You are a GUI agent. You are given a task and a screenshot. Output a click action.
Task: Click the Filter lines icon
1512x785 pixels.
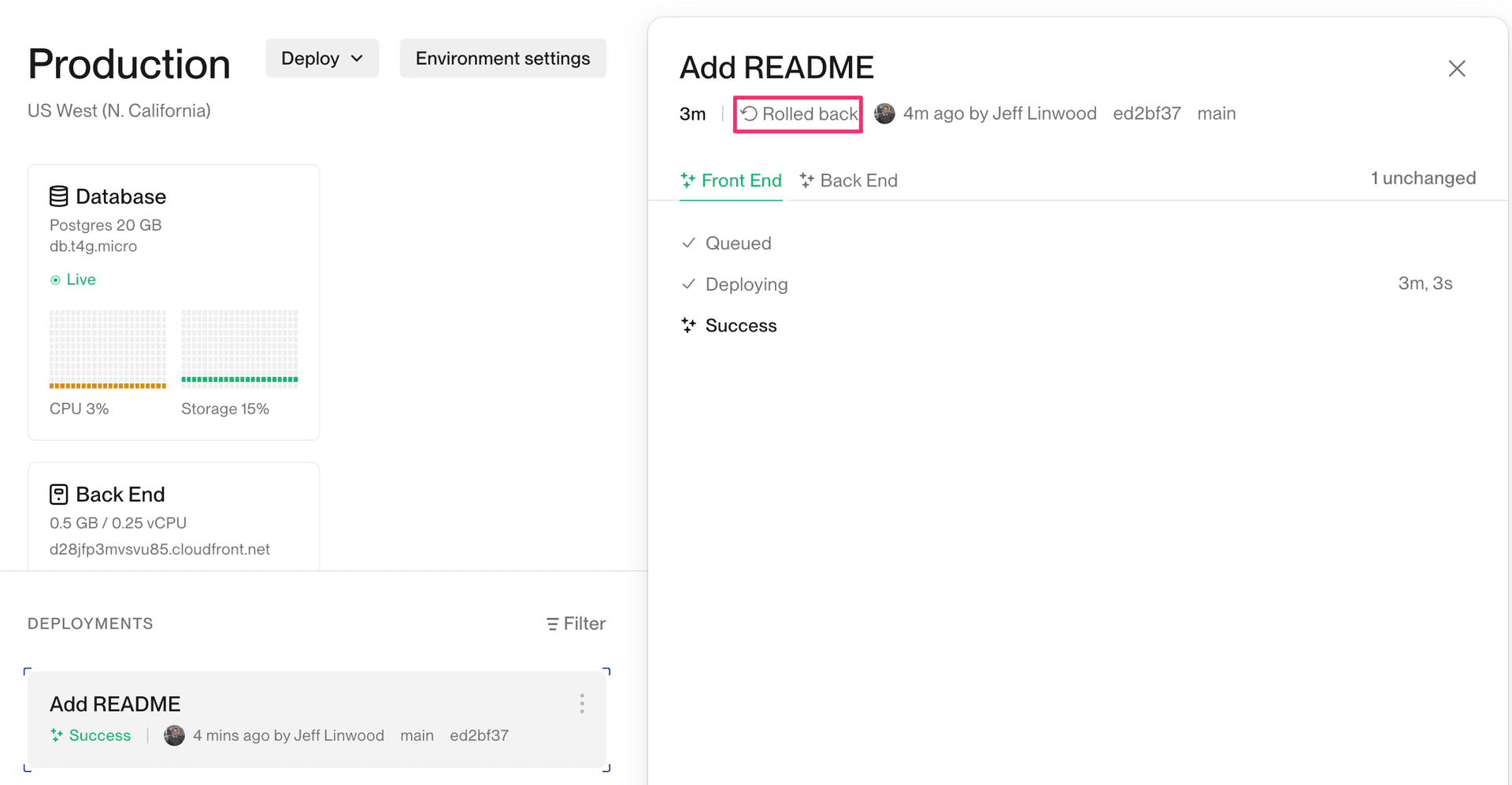click(553, 624)
